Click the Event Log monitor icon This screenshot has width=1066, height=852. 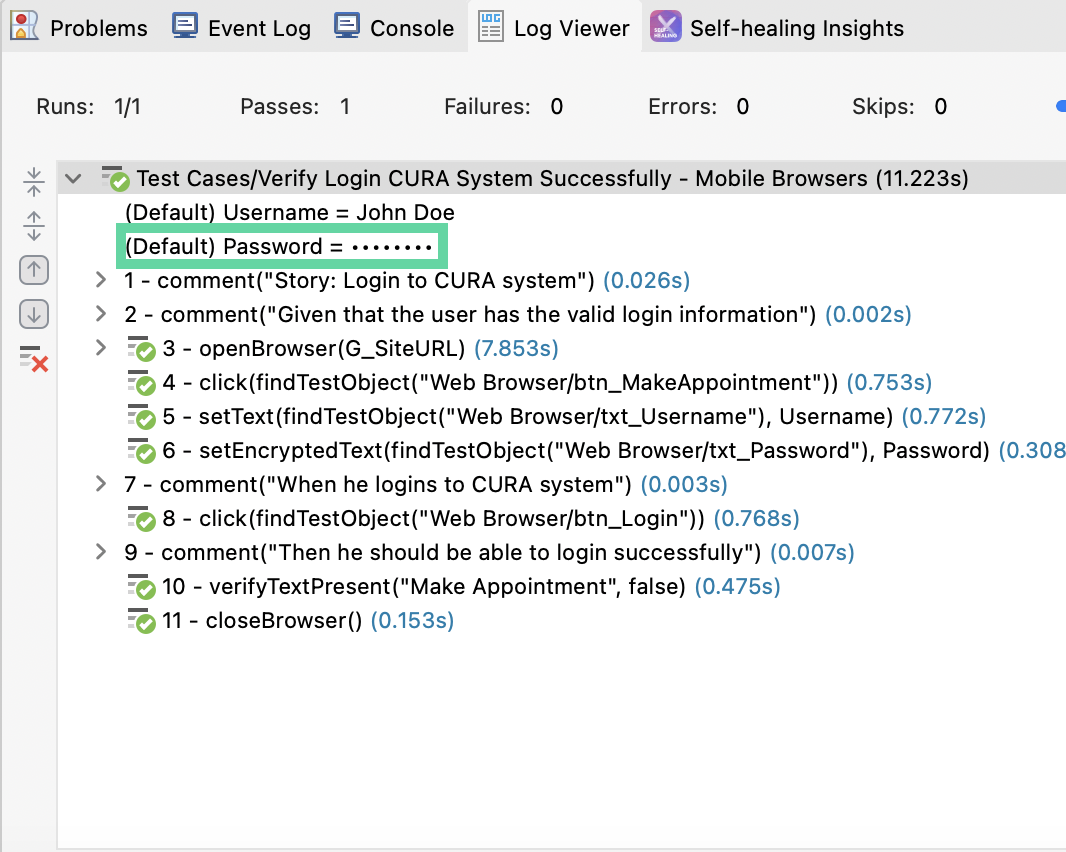(185, 27)
